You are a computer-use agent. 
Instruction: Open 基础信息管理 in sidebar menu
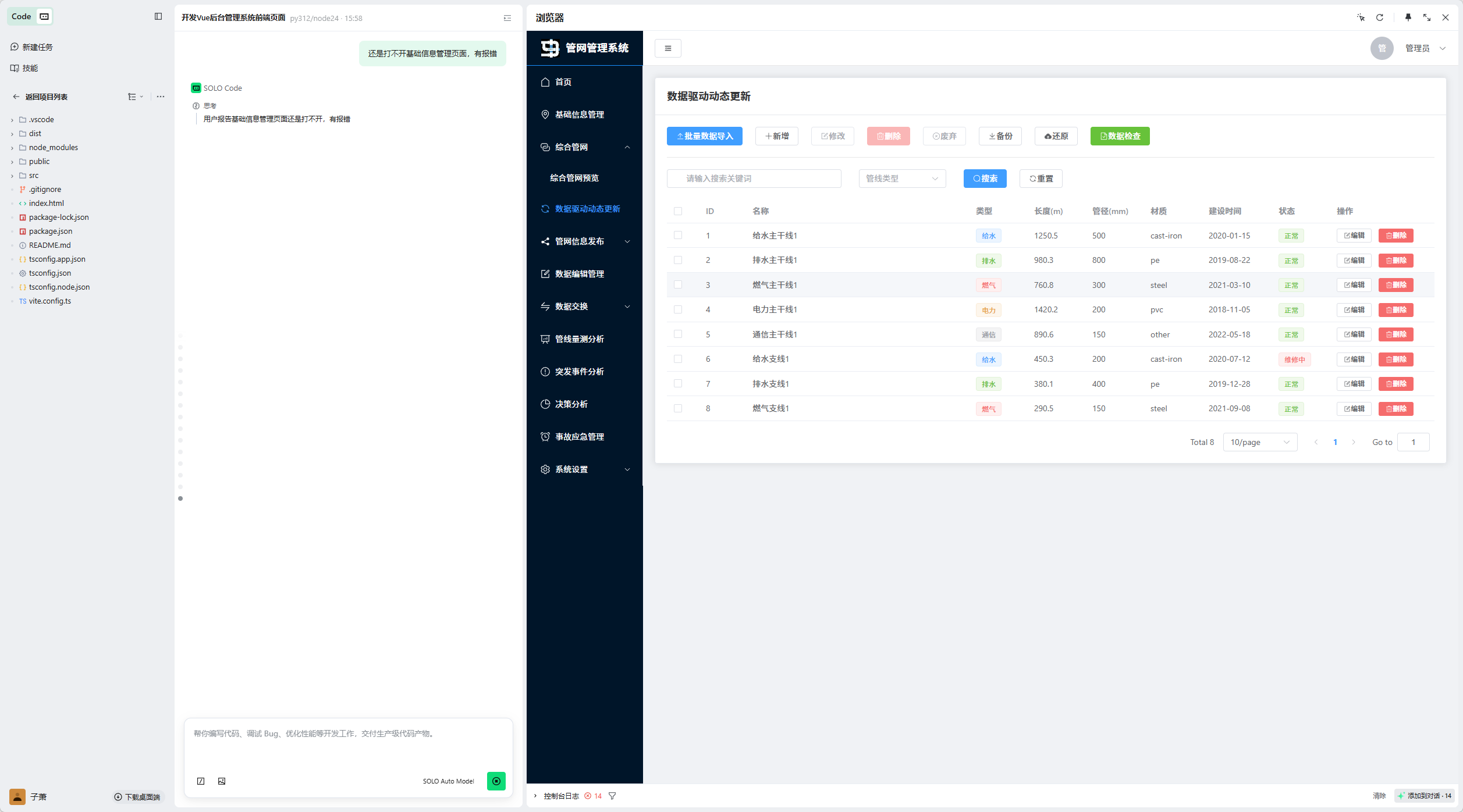[579, 115]
